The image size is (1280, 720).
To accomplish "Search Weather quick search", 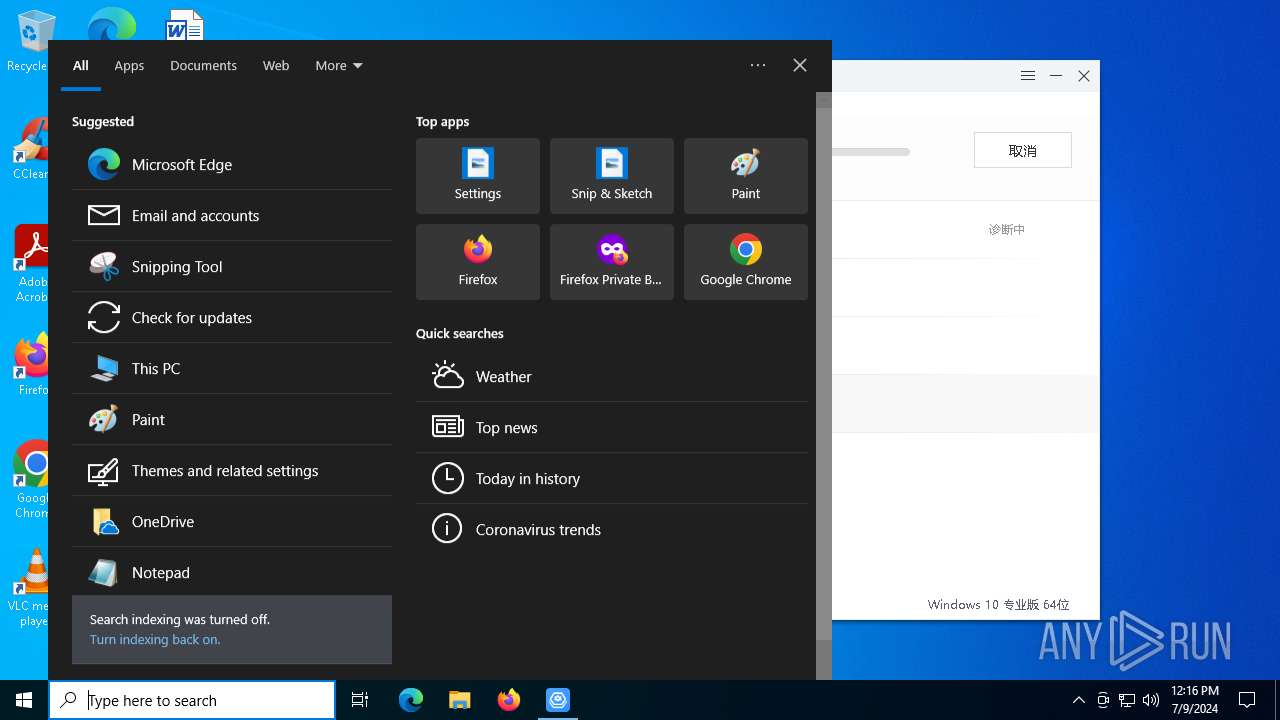I will [x=612, y=377].
